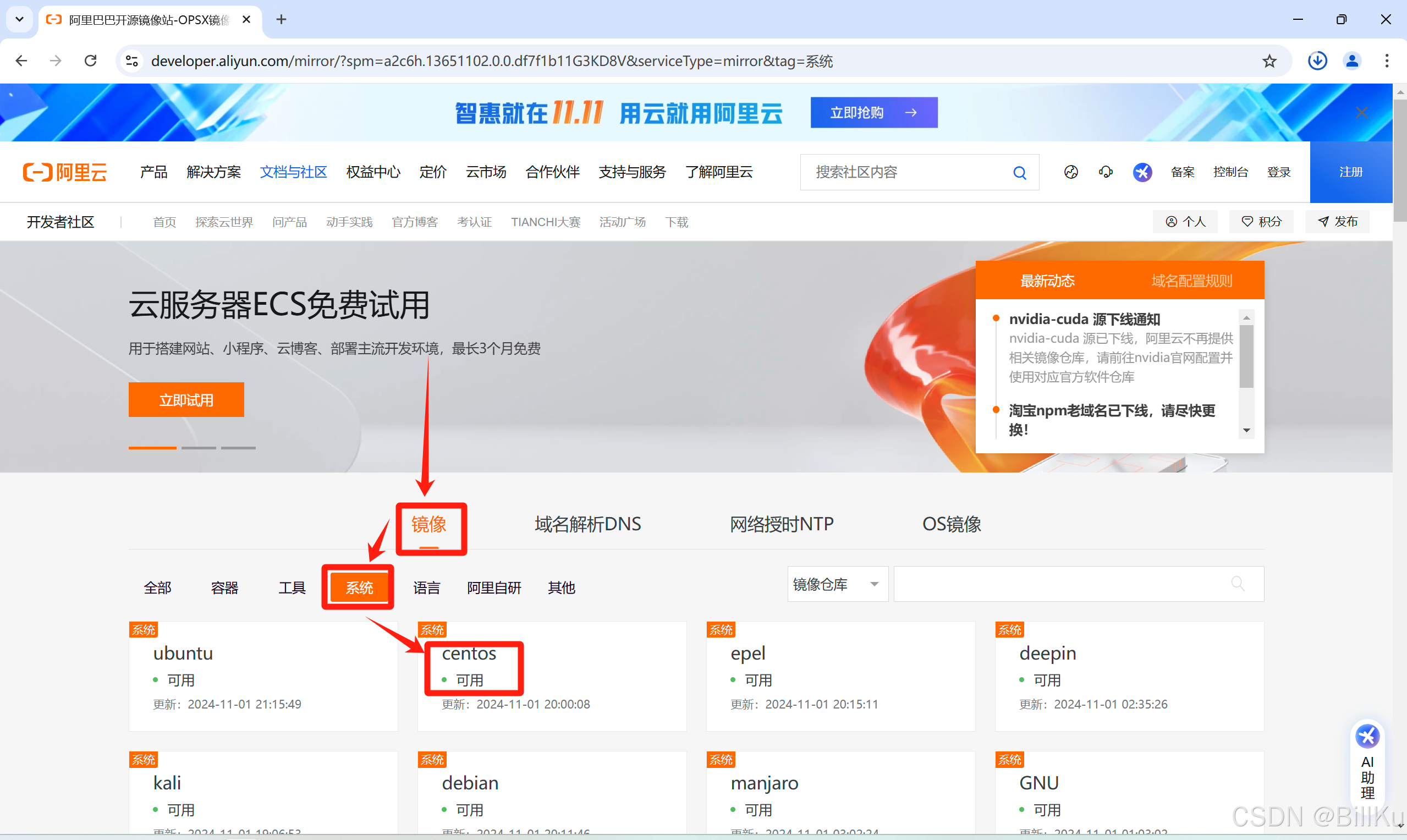
Task: Open 文档与社区 menu
Action: coord(293,172)
